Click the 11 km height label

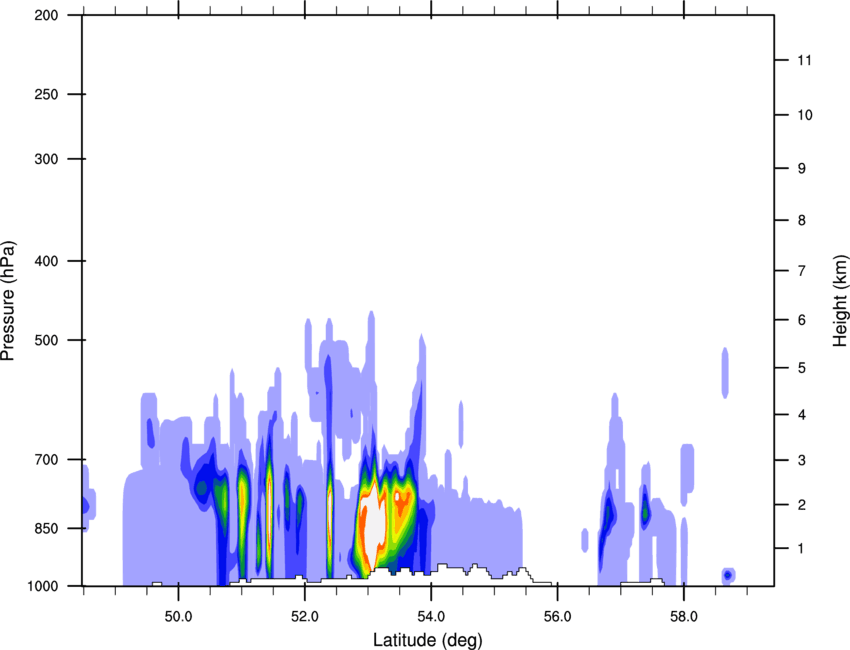[x=804, y=60]
